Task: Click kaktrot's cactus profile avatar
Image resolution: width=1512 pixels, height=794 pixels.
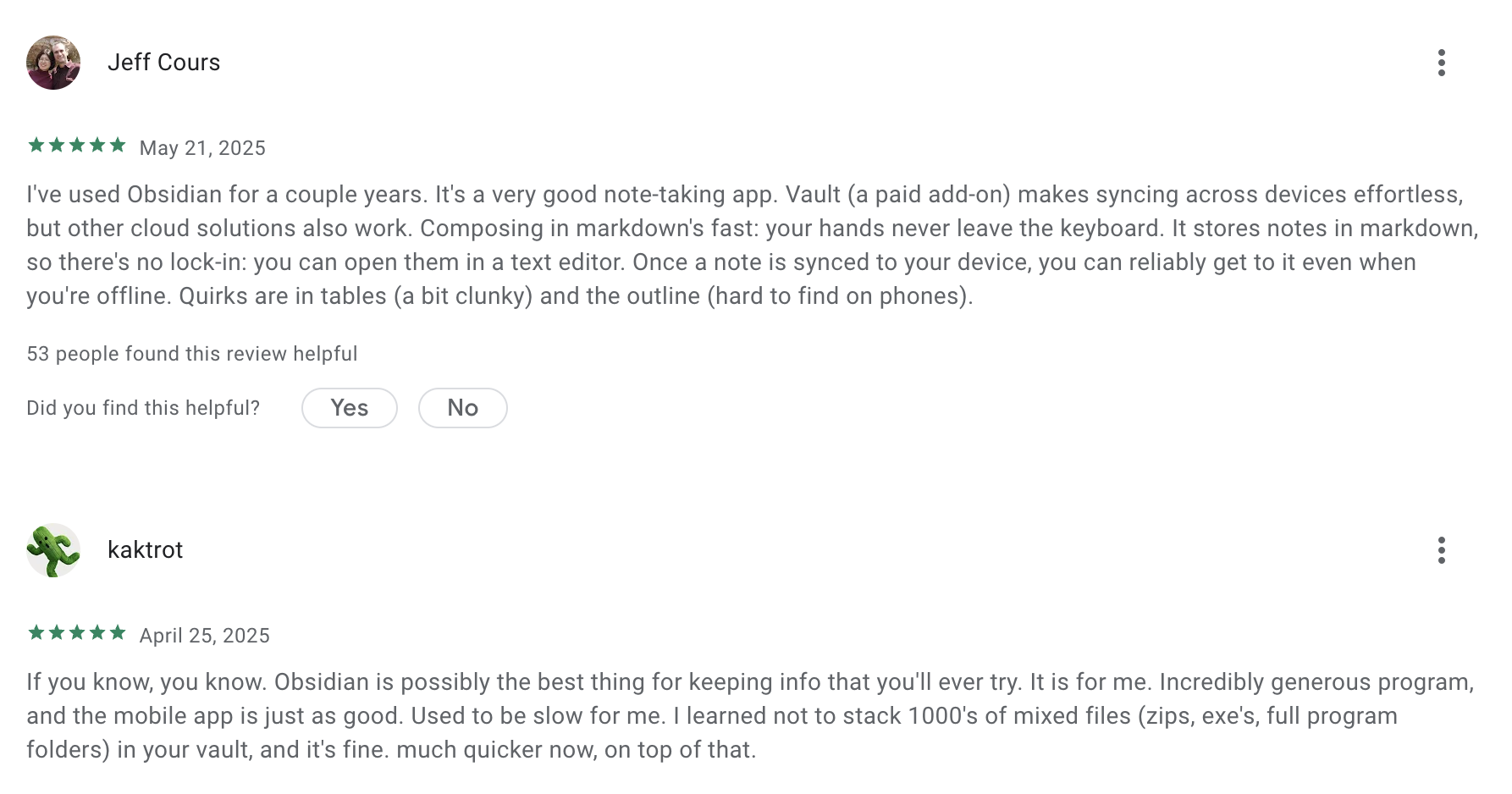Action: pyautogui.click(x=52, y=550)
